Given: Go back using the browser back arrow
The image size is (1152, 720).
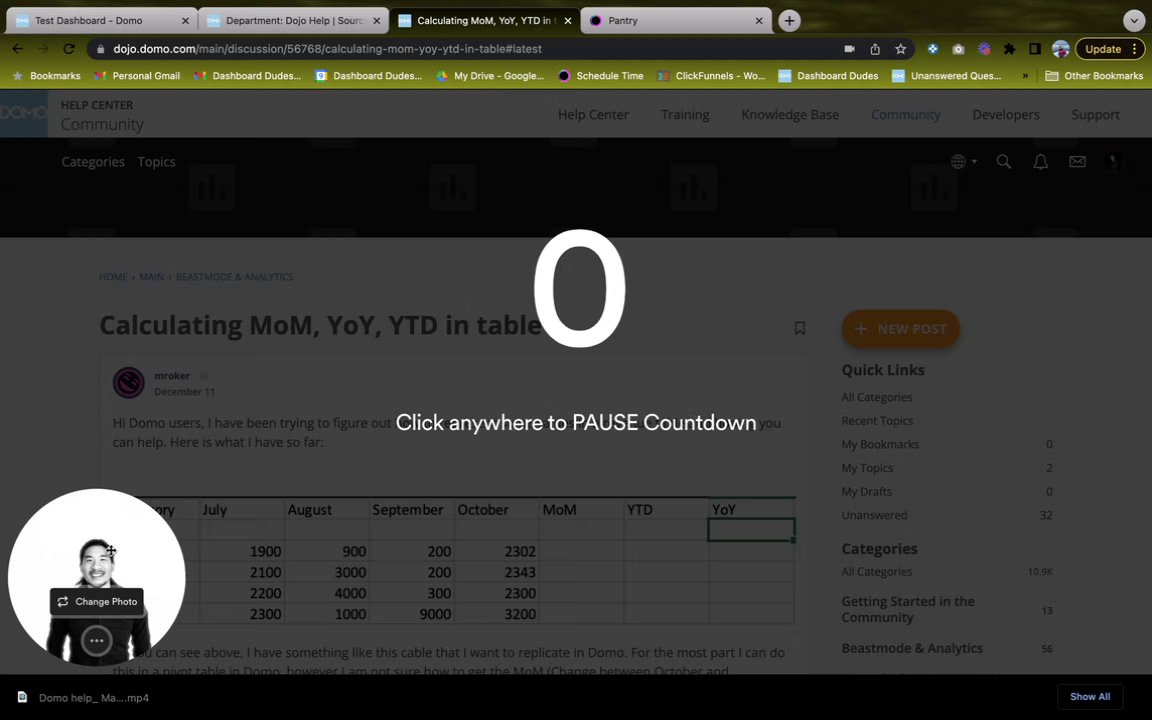Looking at the screenshot, I should [x=18, y=48].
